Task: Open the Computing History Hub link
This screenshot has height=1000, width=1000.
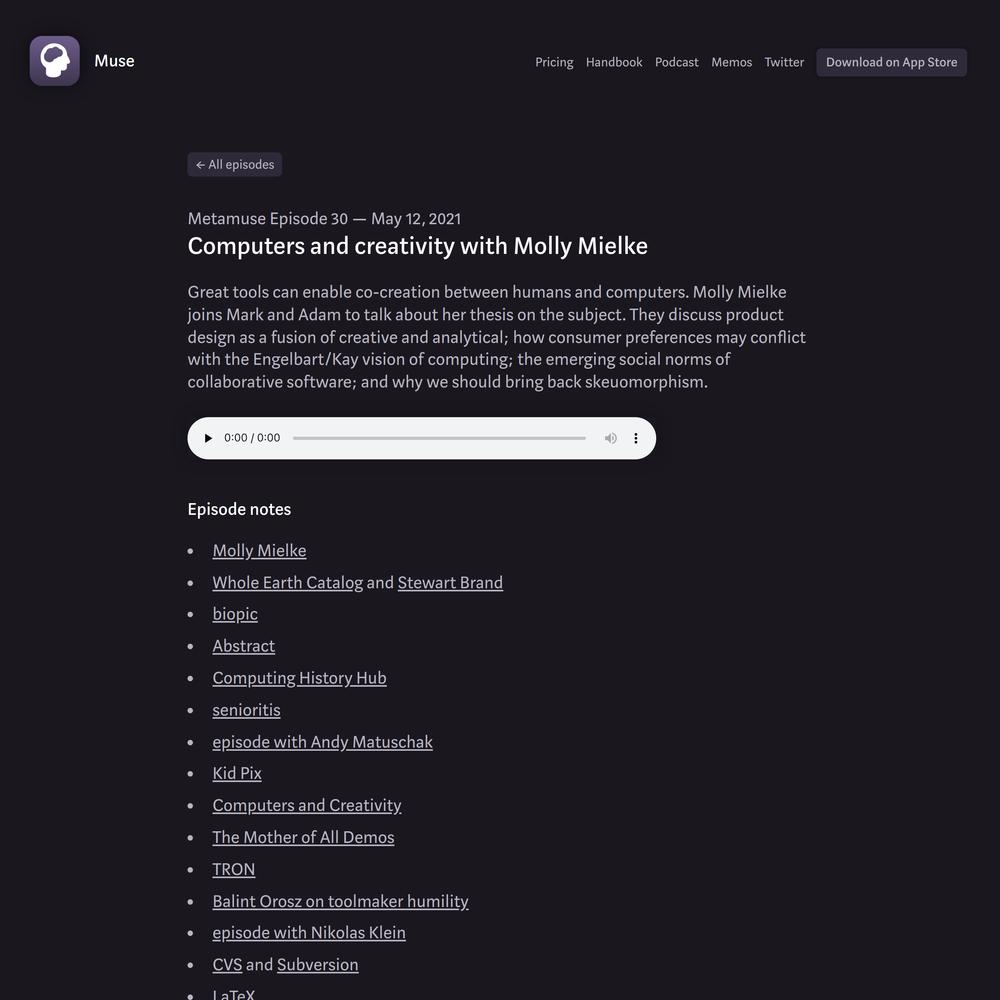Action: click(299, 678)
